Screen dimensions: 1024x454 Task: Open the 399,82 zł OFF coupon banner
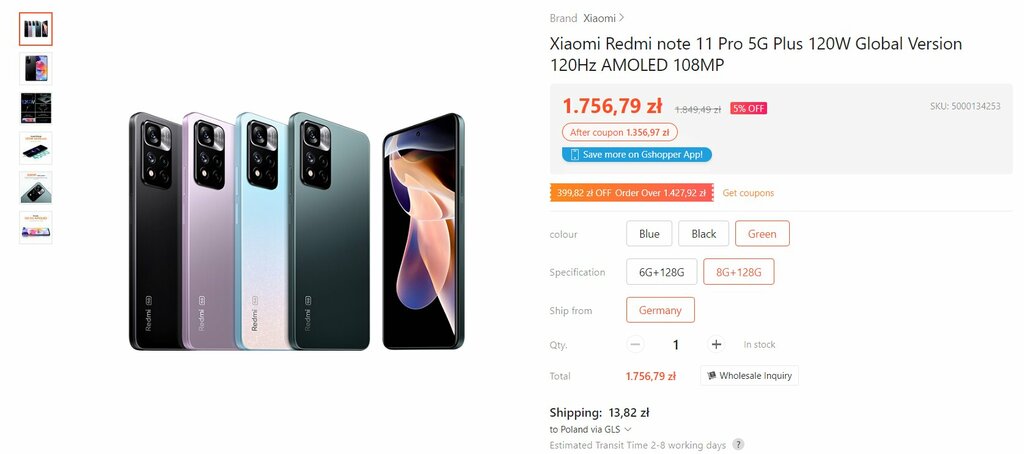click(x=632, y=193)
